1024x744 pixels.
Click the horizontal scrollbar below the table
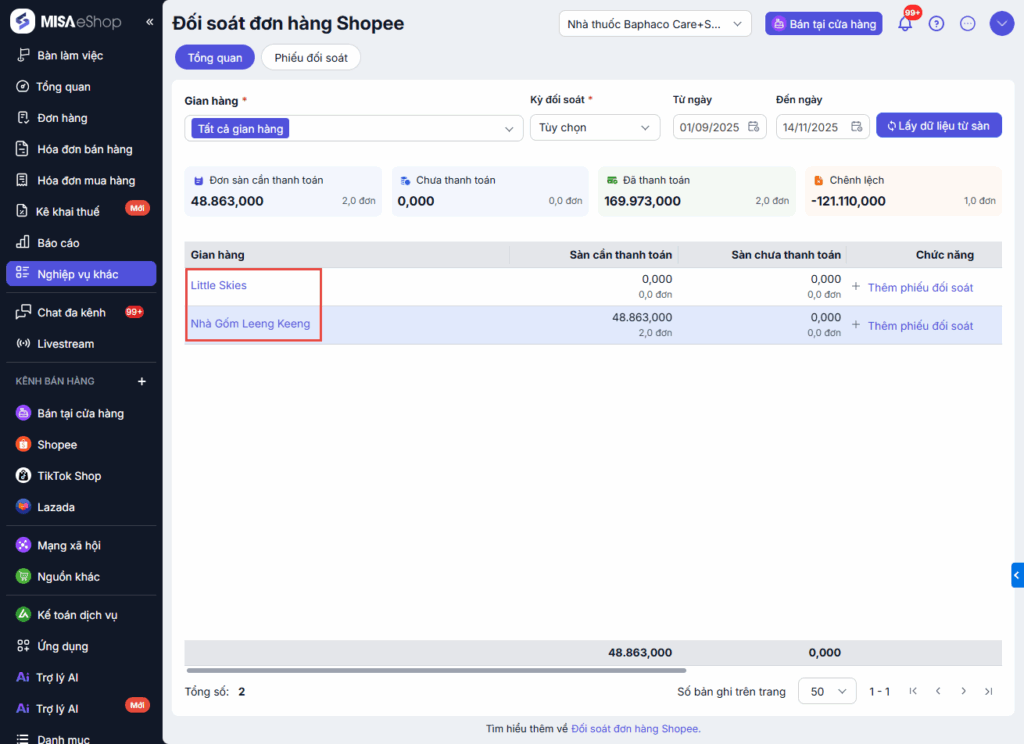436,670
